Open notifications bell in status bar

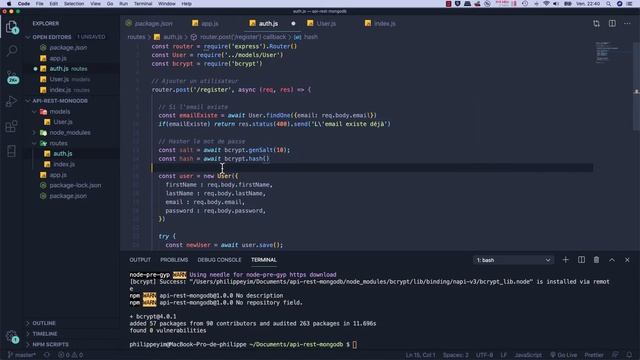click(x=629, y=355)
